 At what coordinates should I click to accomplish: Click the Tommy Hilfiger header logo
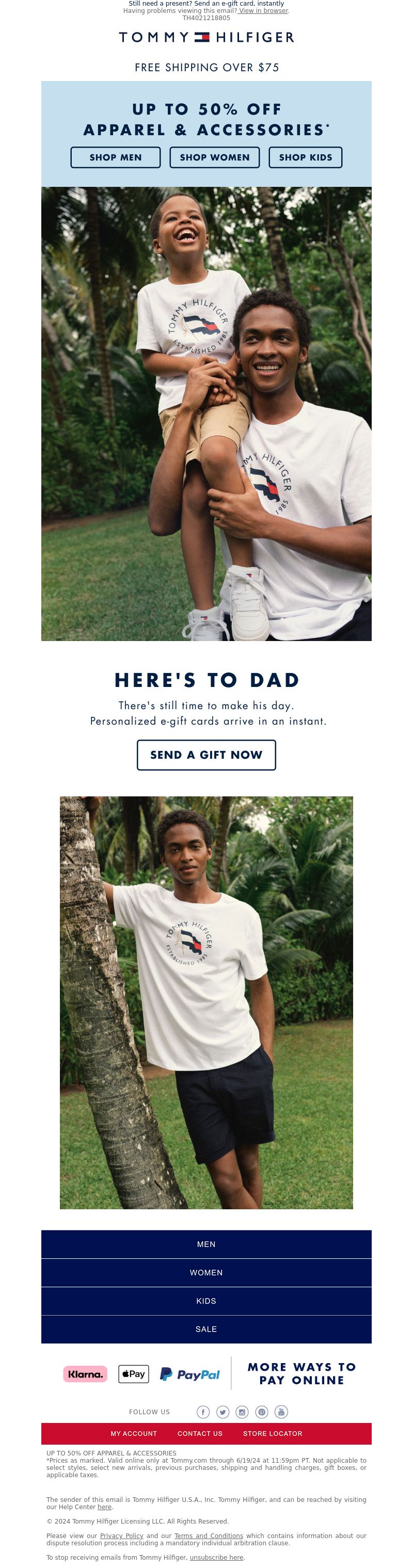[x=206, y=37]
